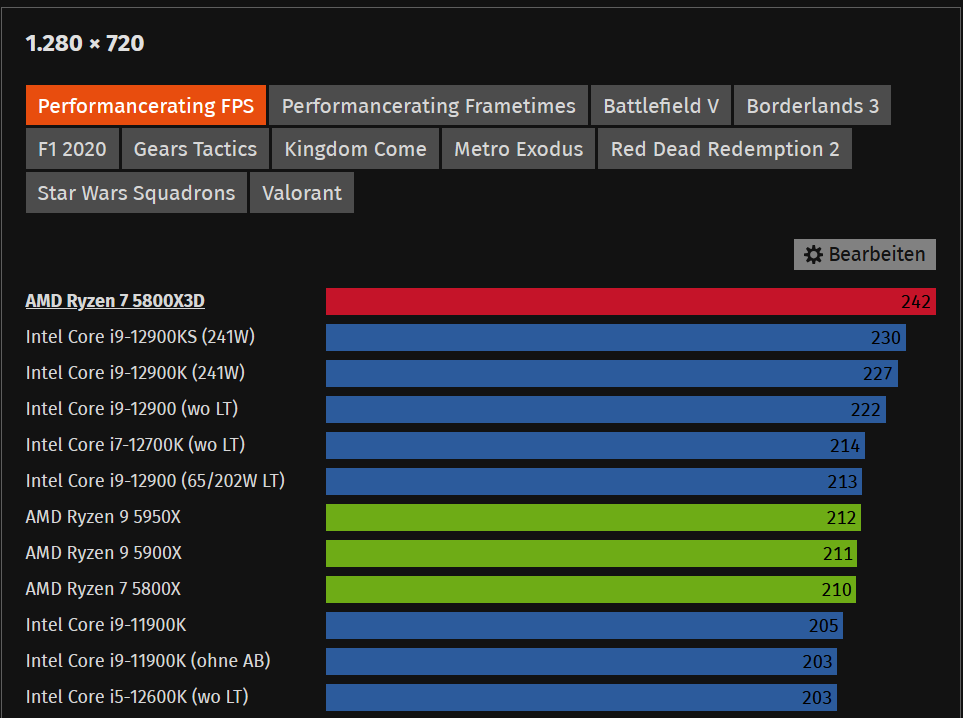Click the blue bar showing 205
963x718 pixels.
point(584,626)
